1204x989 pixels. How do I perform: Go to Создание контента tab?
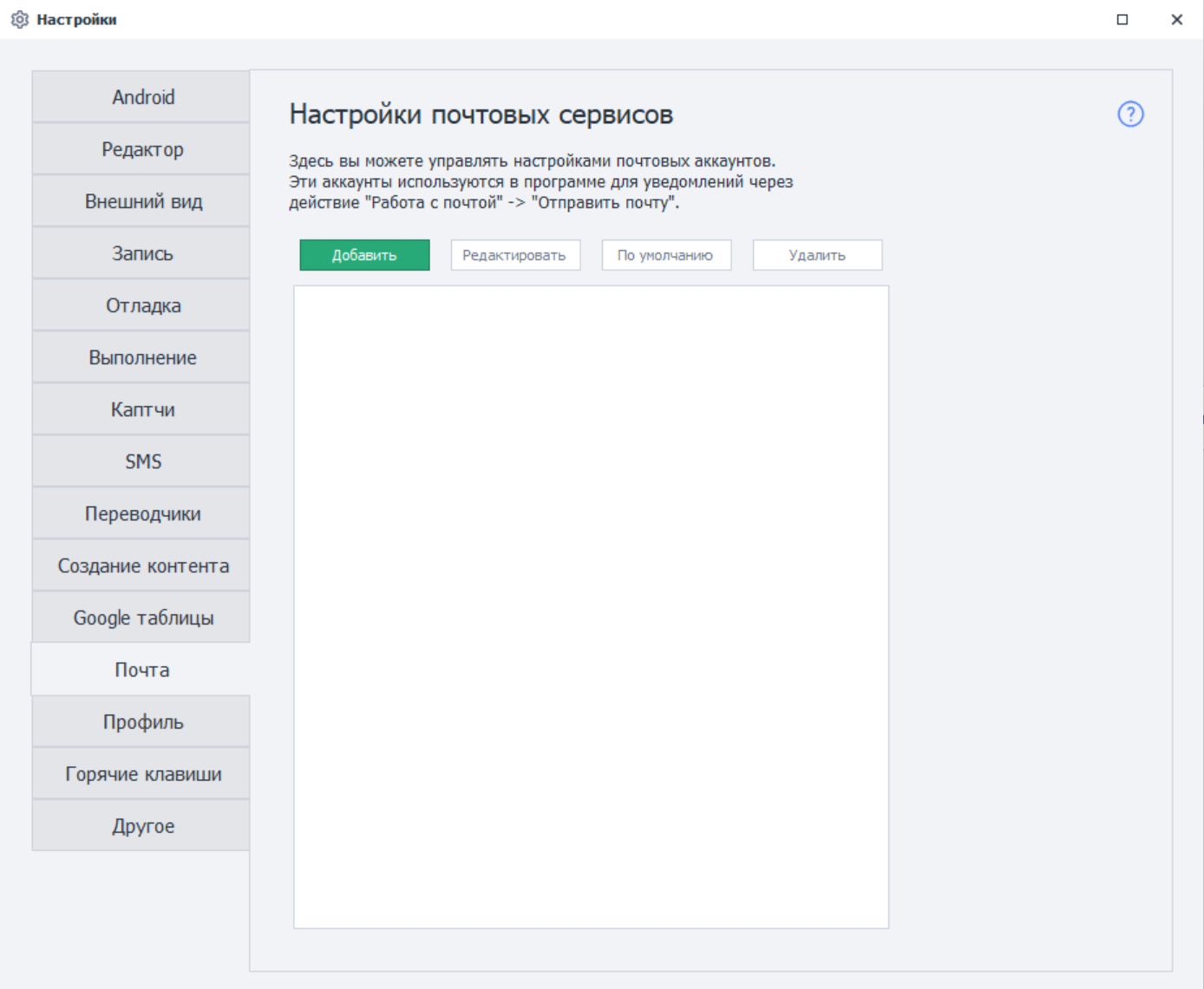[x=141, y=566]
